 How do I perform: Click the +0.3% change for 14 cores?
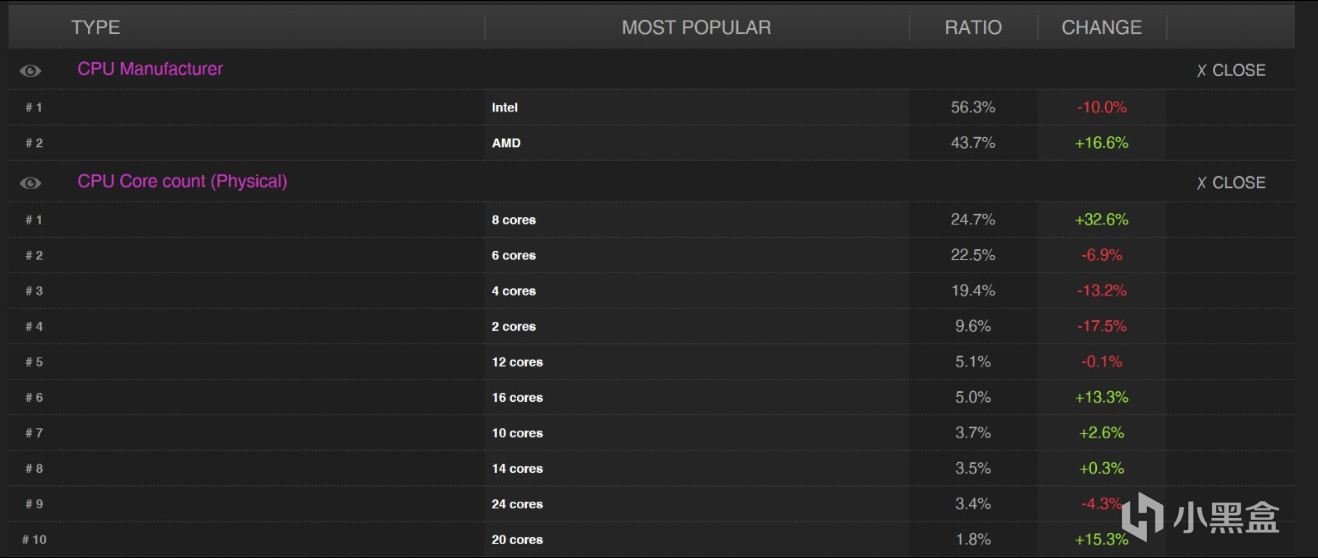pos(1102,469)
